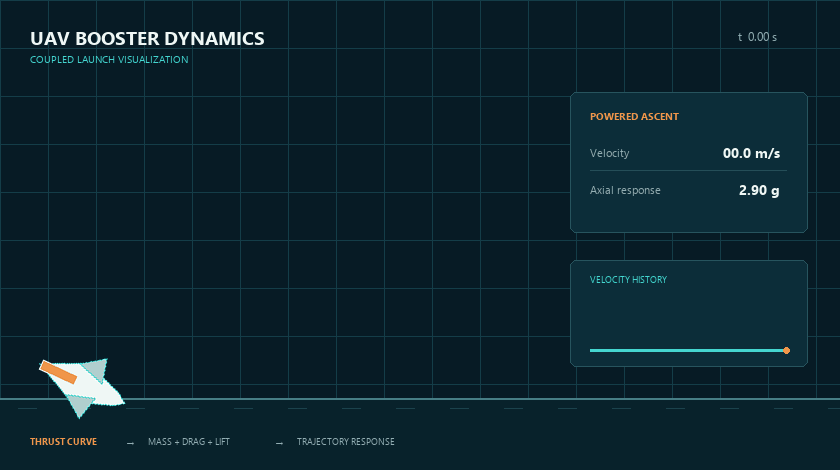Select the THRUST CURVE stage label
The width and height of the screenshot is (840, 470).
pos(63,442)
